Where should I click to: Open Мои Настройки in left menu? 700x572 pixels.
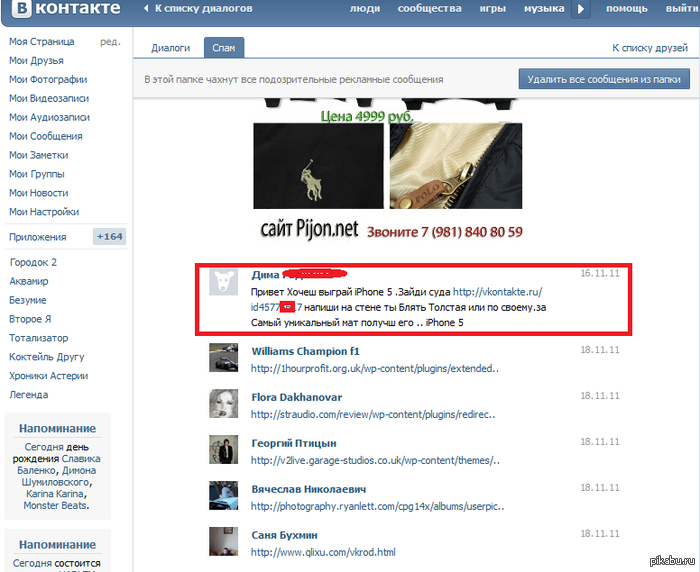[x=44, y=212]
